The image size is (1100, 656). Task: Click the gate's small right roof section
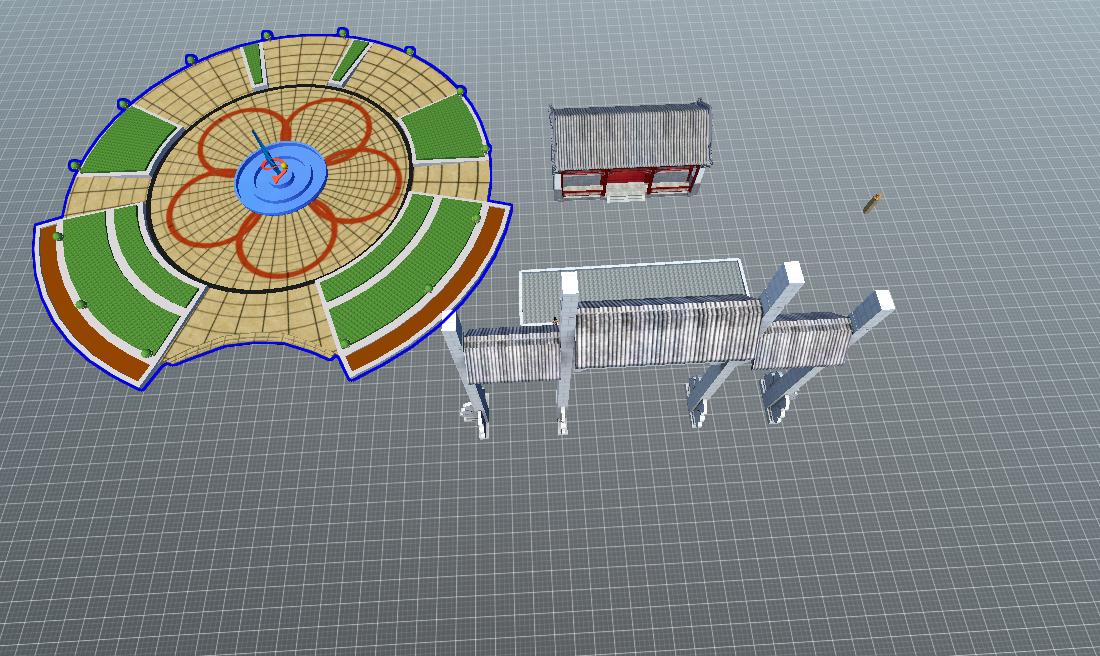(802, 340)
